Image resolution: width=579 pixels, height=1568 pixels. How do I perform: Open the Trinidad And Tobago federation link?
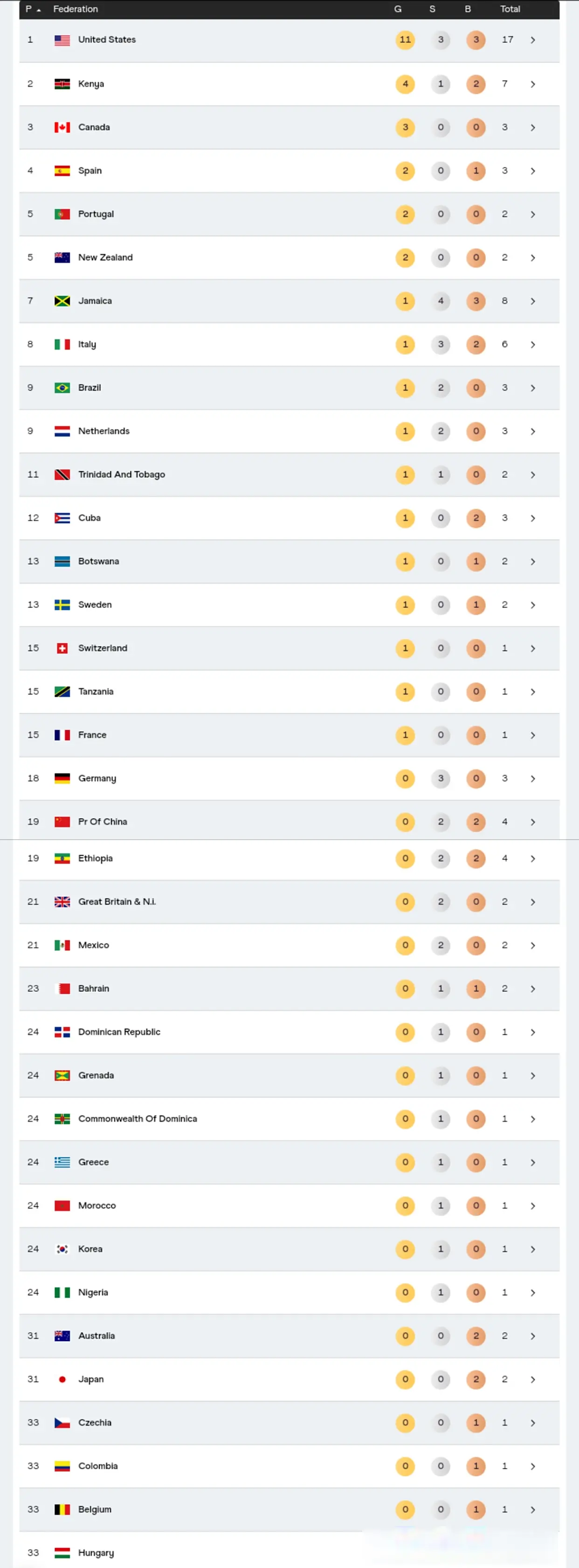point(121,475)
